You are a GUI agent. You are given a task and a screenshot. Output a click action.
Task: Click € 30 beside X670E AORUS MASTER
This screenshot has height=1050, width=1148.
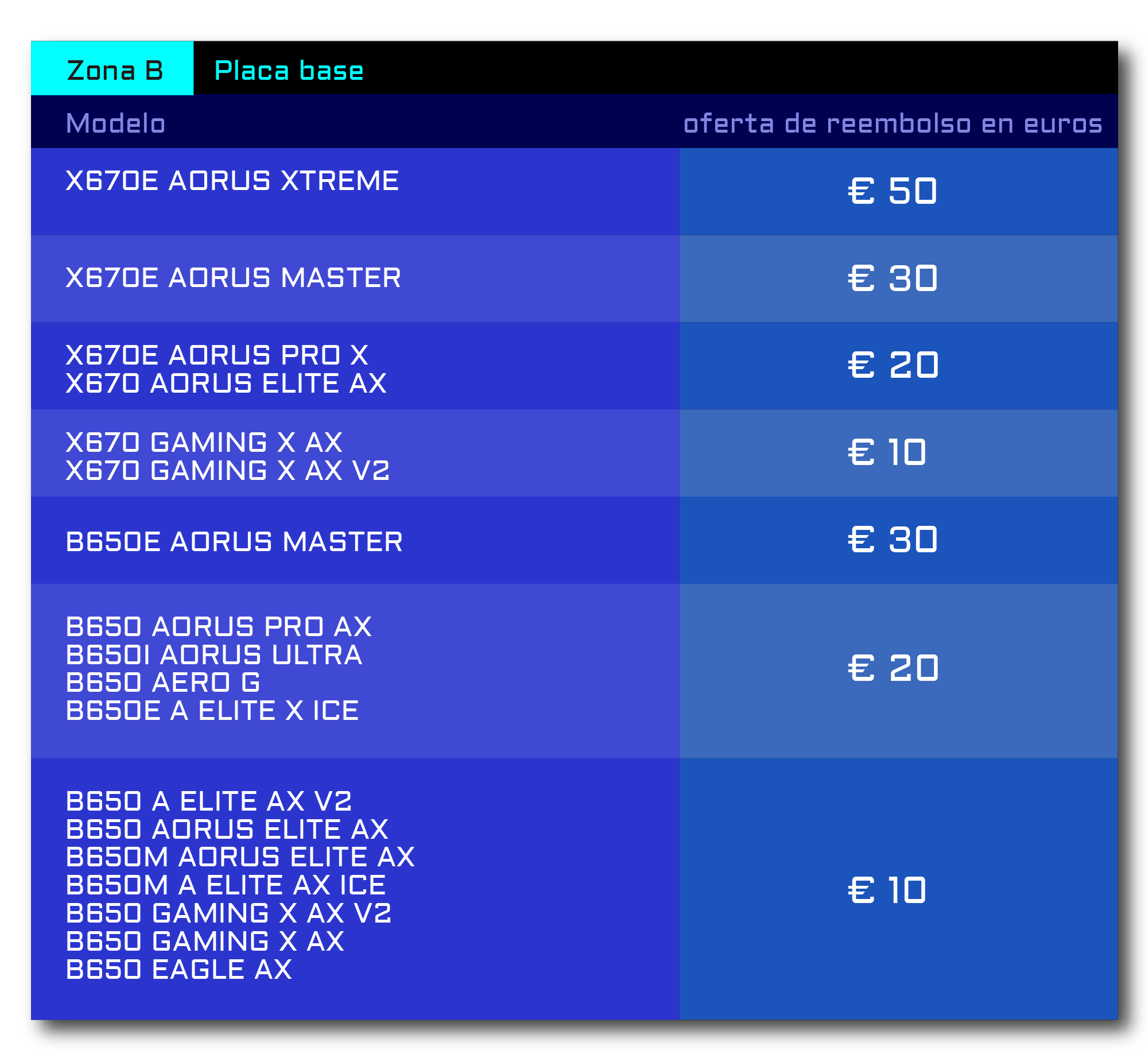point(893,278)
